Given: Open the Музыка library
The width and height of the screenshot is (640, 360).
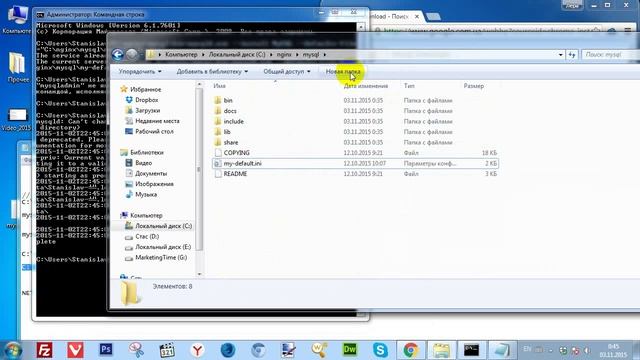Looking at the screenshot, I should 146,195.
